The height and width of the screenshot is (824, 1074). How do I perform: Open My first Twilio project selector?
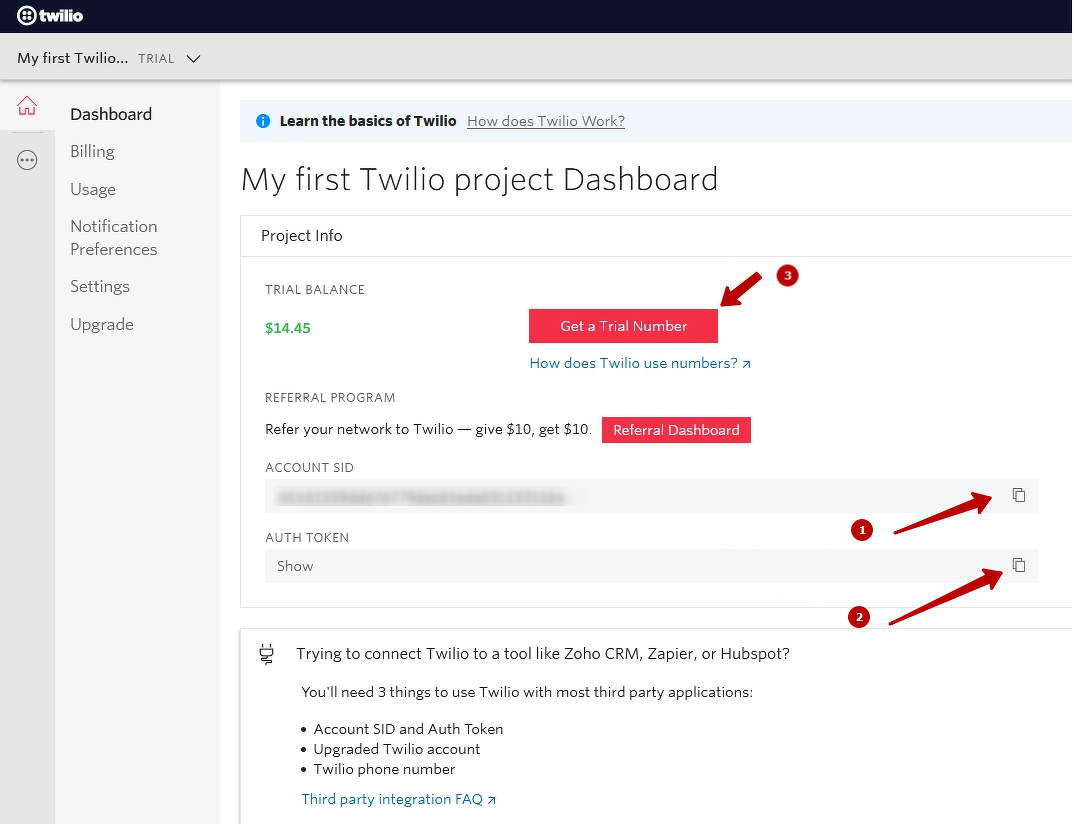(73, 58)
